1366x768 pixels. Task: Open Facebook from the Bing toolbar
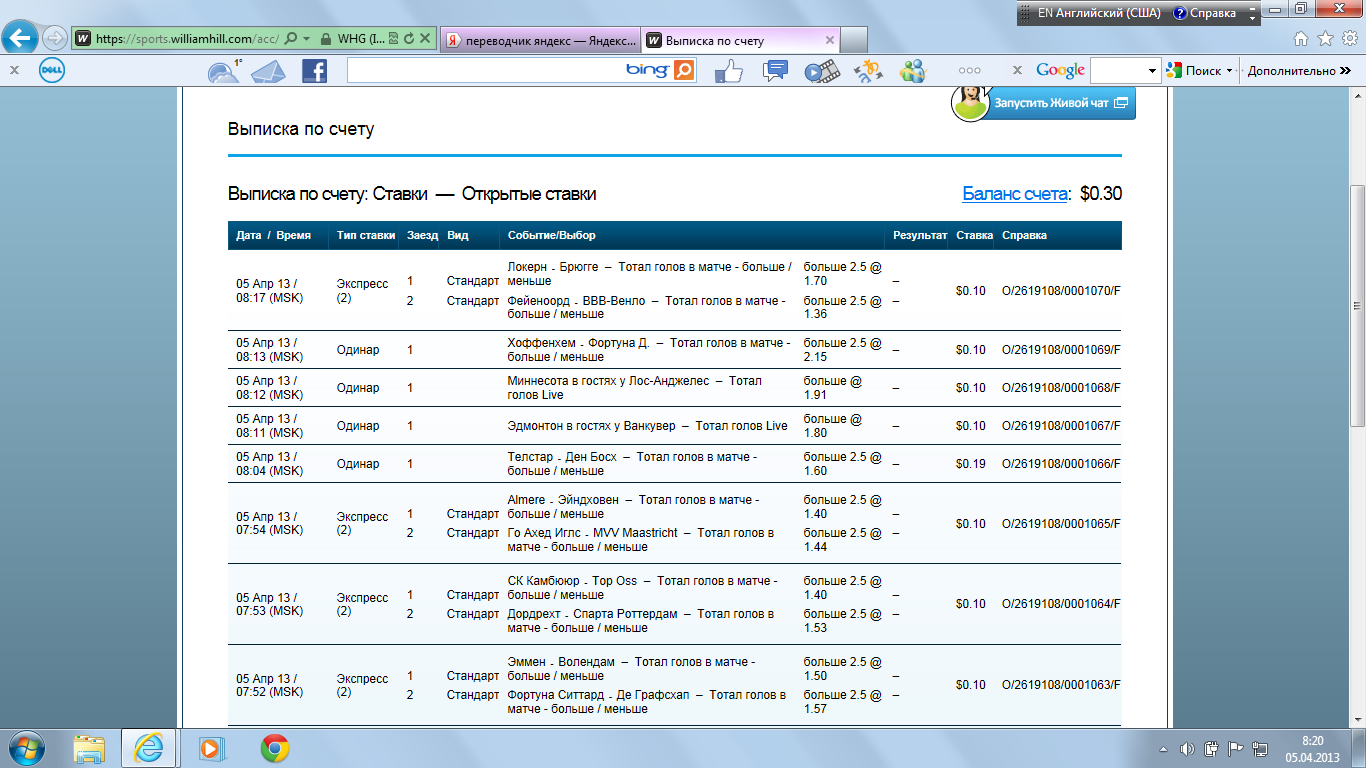[x=314, y=71]
